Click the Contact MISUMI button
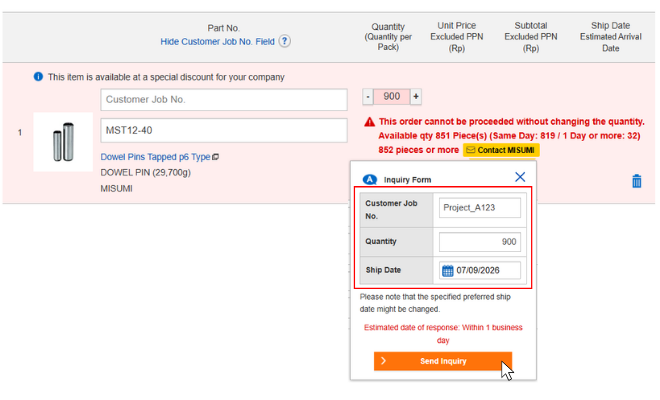 pos(501,150)
